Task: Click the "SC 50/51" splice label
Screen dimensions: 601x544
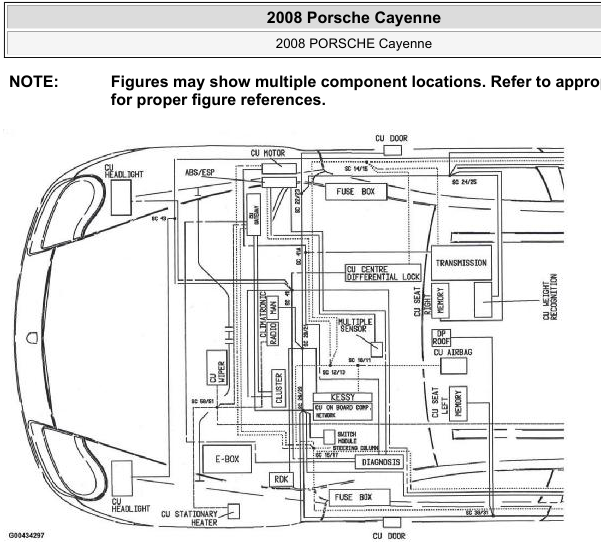Action: pyautogui.click(x=202, y=401)
